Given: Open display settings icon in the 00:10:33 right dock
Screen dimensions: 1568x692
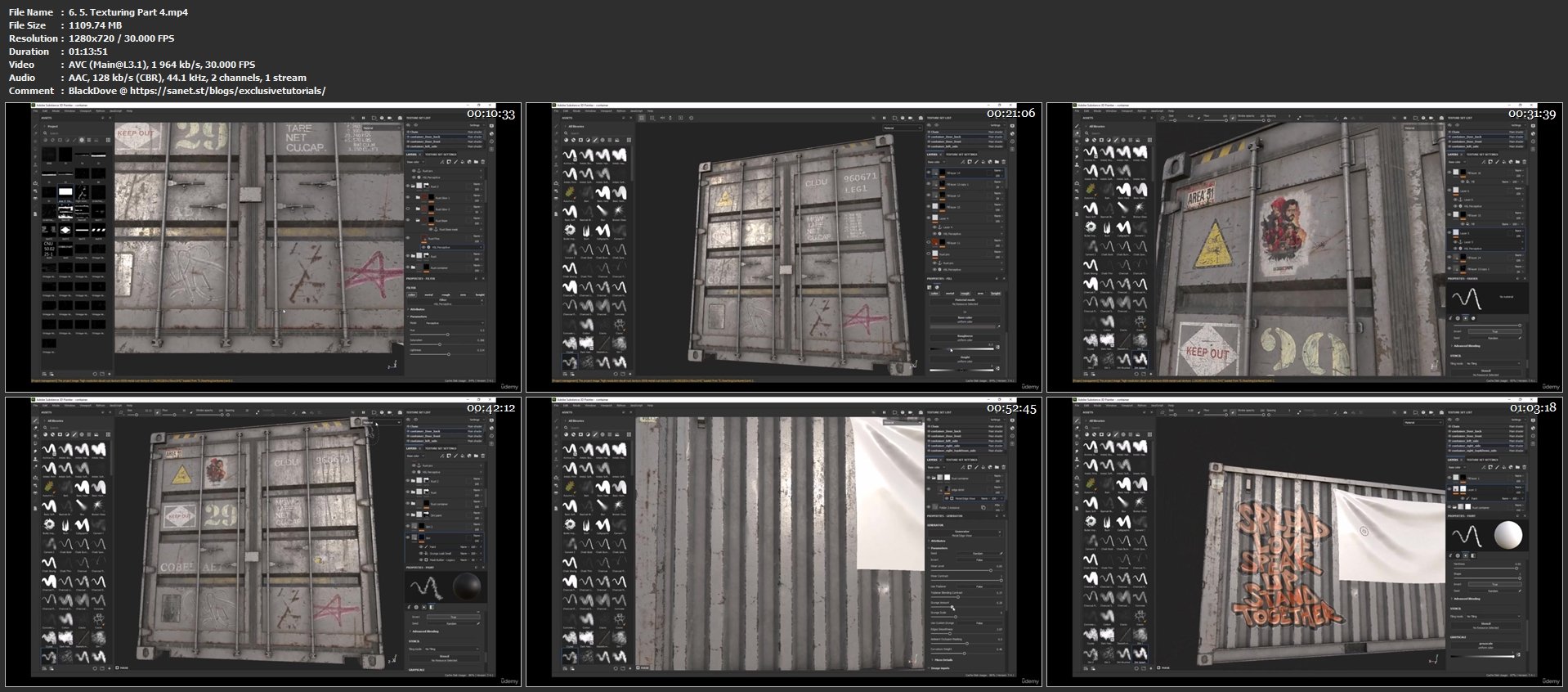Looking at the screenshot, I should [x=491, y=126].
